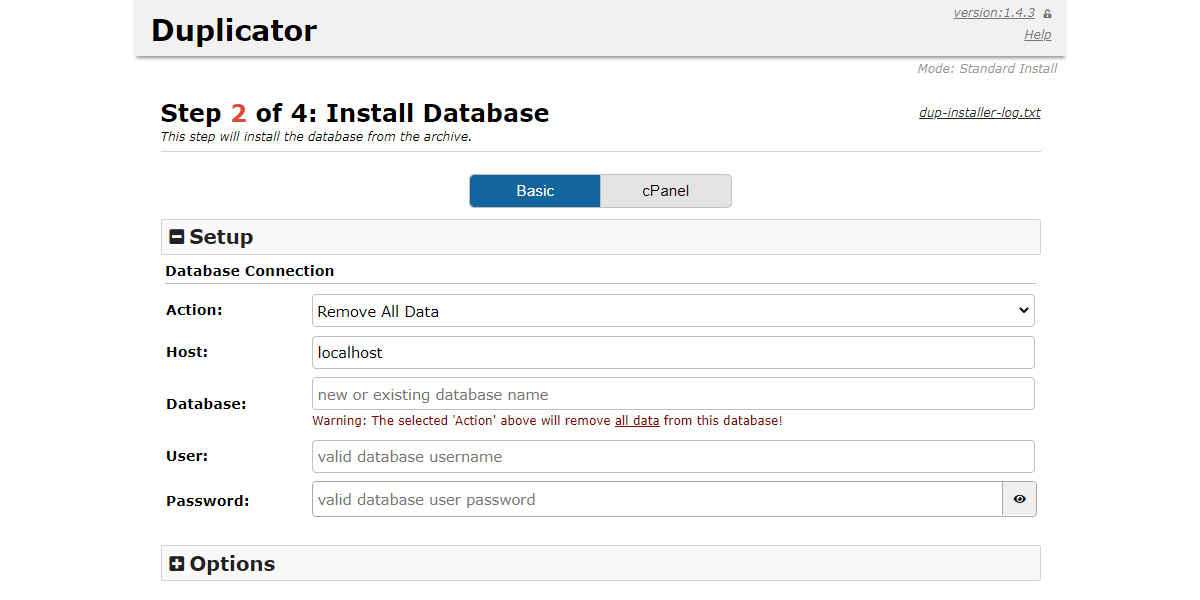Viewport: 1200px width, 600px height.
Task: Click the lock icon beside the version number
Action: click(x=1047, y=14)
